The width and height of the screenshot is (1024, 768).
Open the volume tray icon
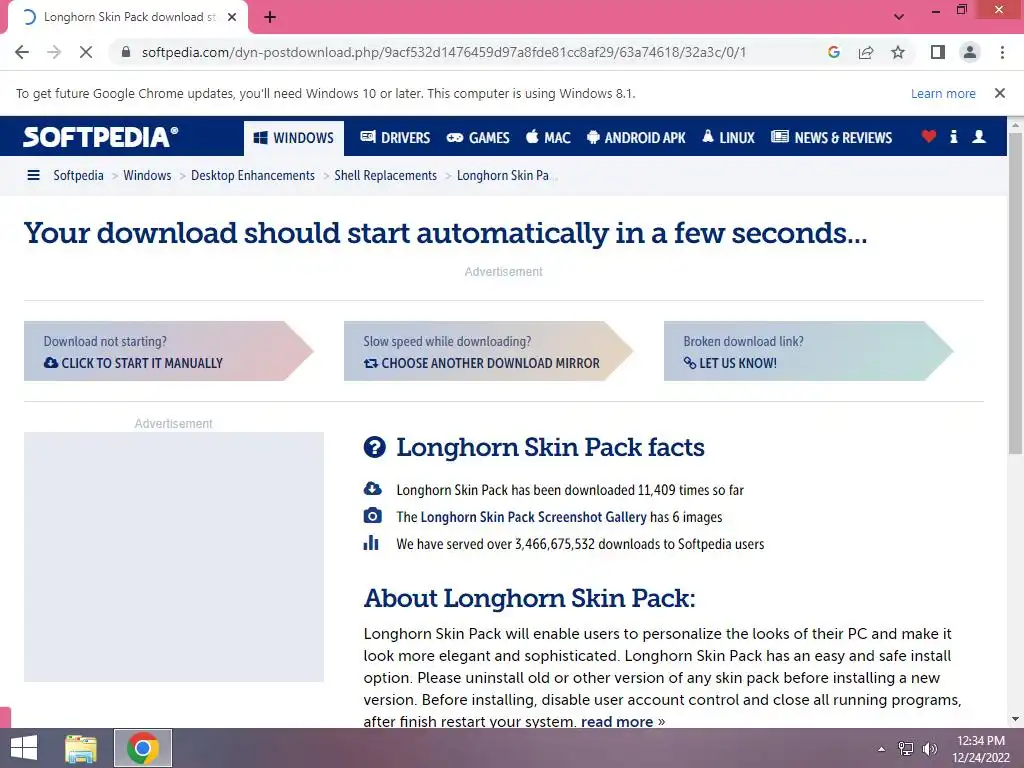pos(929,749)
